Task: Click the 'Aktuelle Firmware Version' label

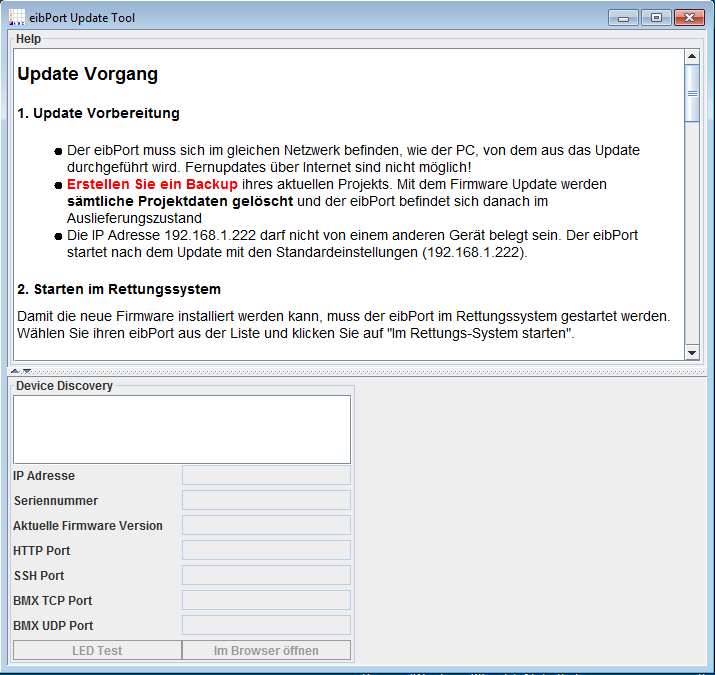Action: point(88,526)
